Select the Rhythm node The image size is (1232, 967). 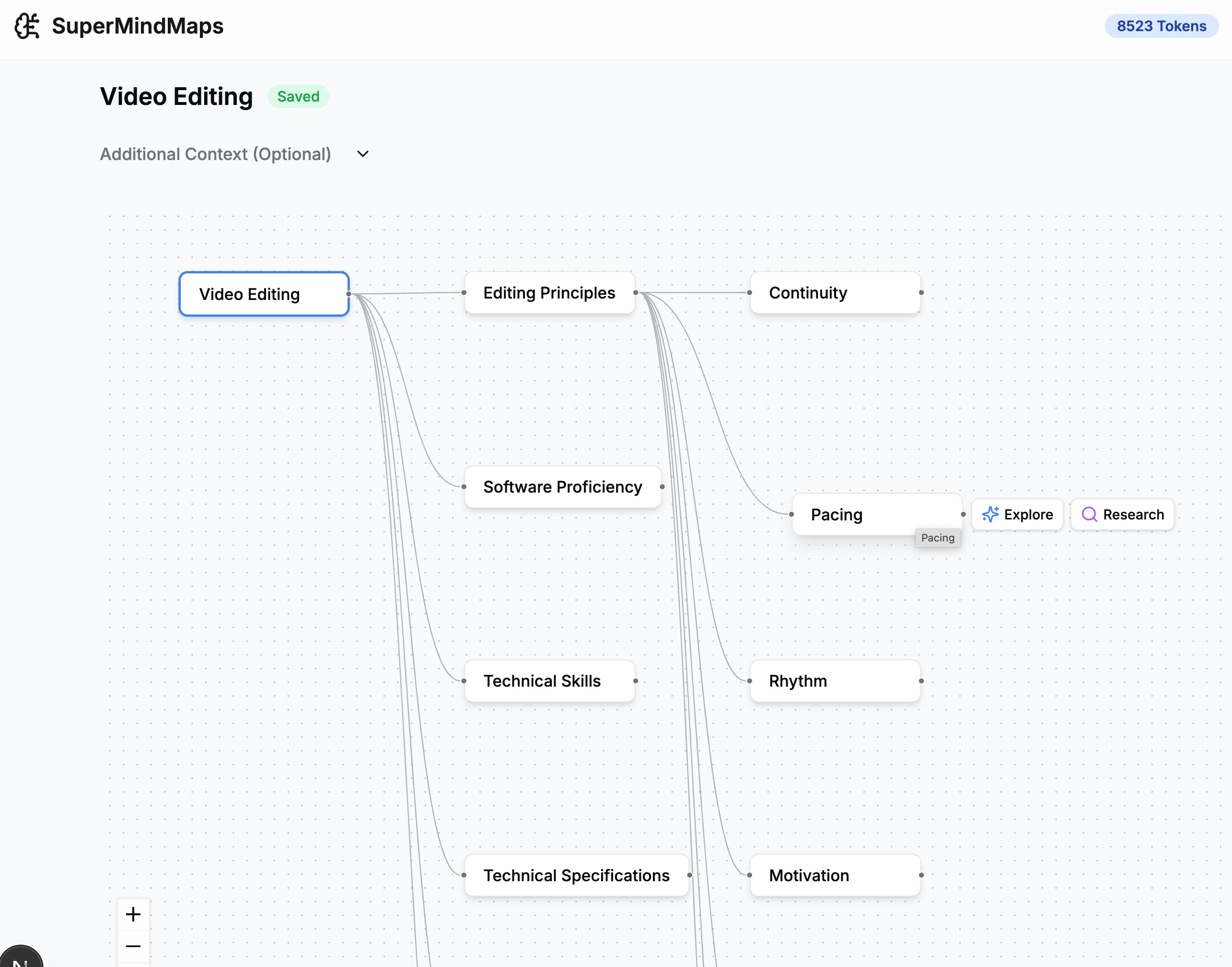(x=835, y=681)
